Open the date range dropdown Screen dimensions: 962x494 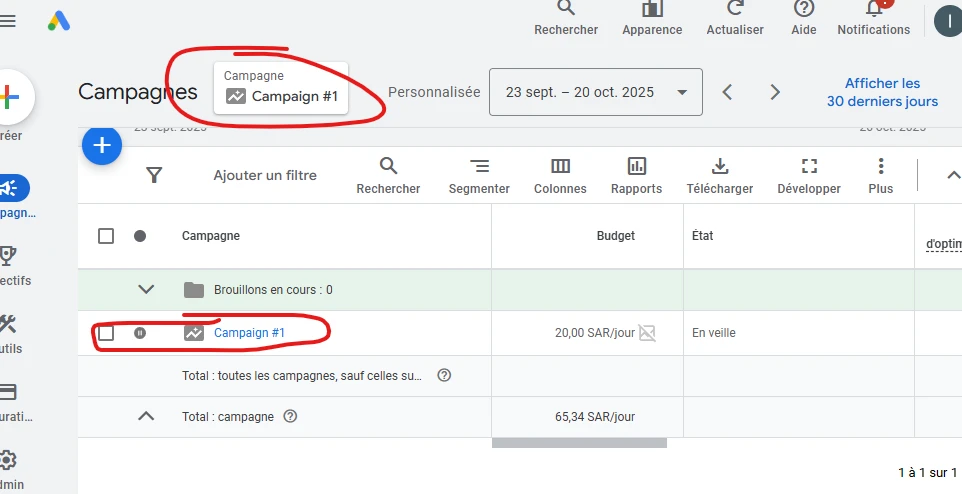pos(595,92)
